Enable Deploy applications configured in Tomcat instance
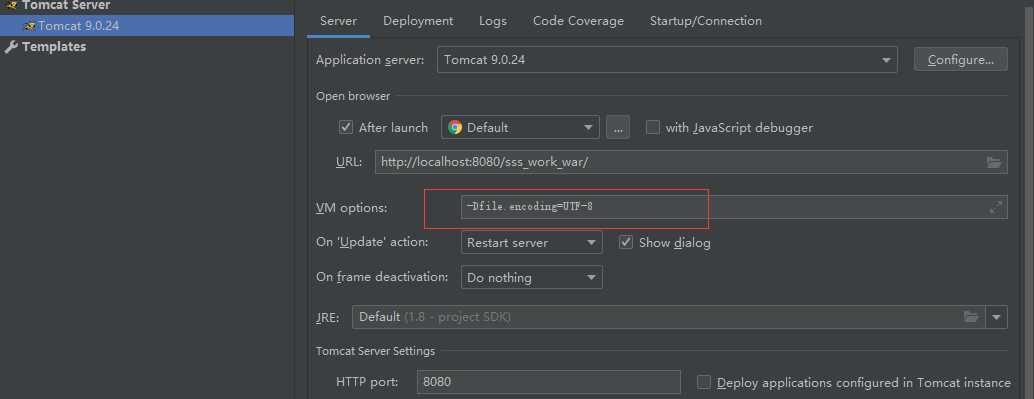Image resolution: width=1034 pixels, height=399 pixels. tap(704, 382)
